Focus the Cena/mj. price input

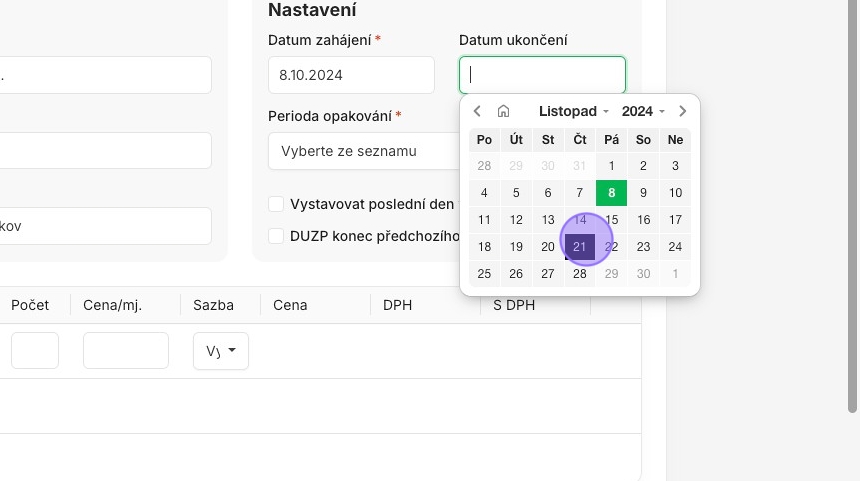126,351
